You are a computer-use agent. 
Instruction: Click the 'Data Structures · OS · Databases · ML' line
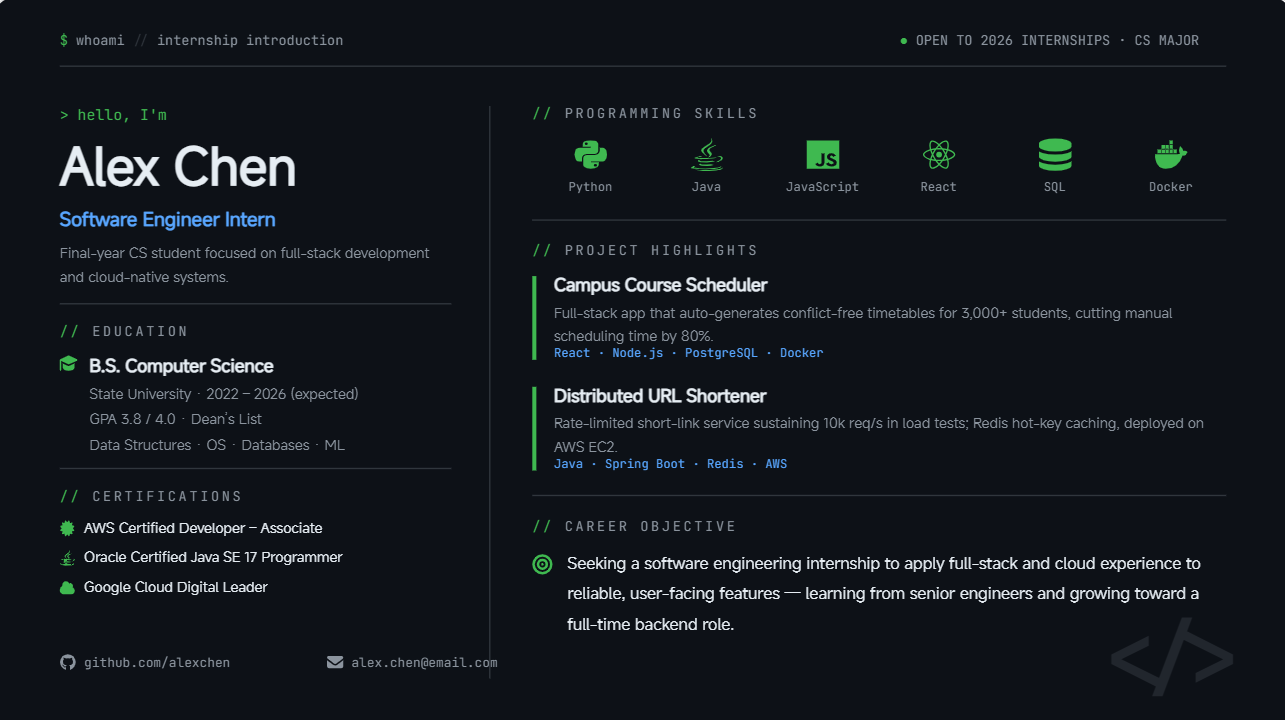click(x=217, y=445)
